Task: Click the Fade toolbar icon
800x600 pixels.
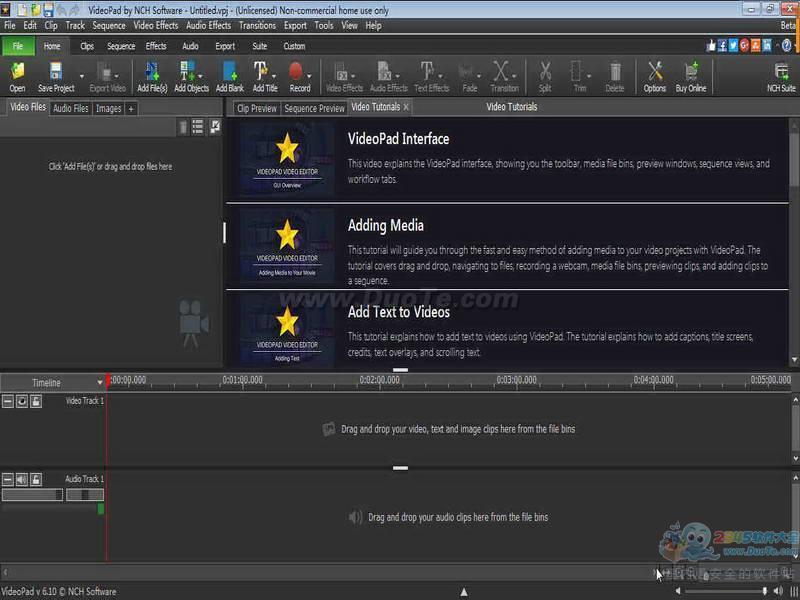Action: point(466,77)
